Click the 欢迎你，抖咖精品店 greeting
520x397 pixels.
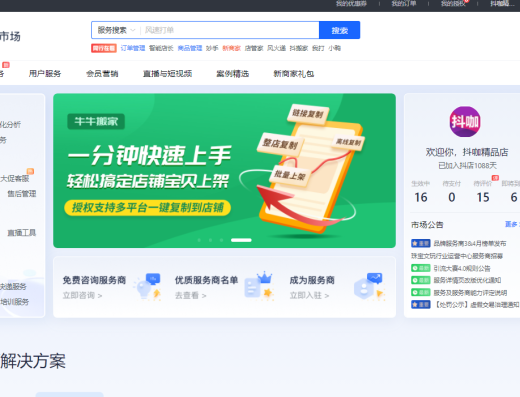467,152
